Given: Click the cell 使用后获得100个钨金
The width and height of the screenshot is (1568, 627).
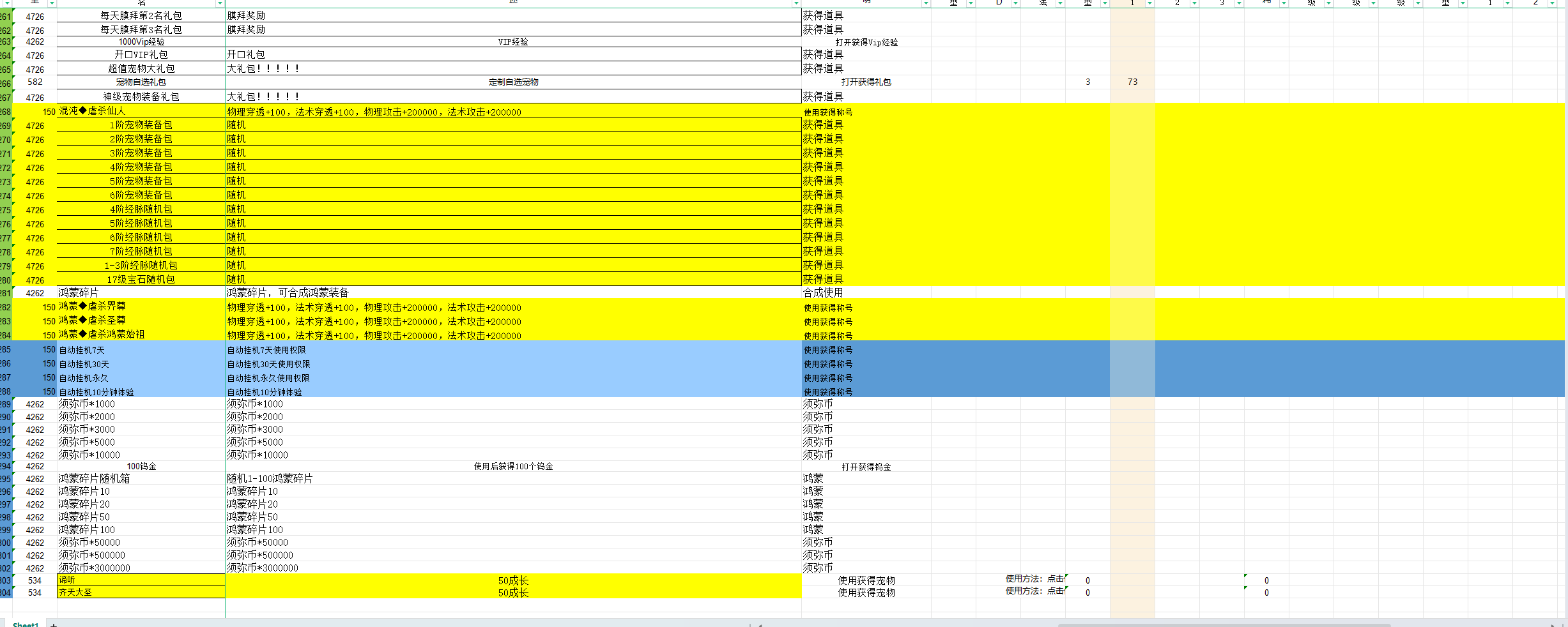Looking at the screenshot, I should [x=513, y=467].
